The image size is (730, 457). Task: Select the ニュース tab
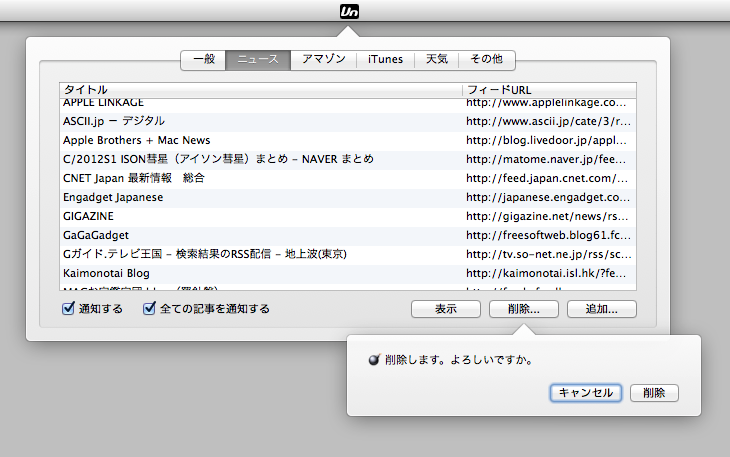pos(258,59)
